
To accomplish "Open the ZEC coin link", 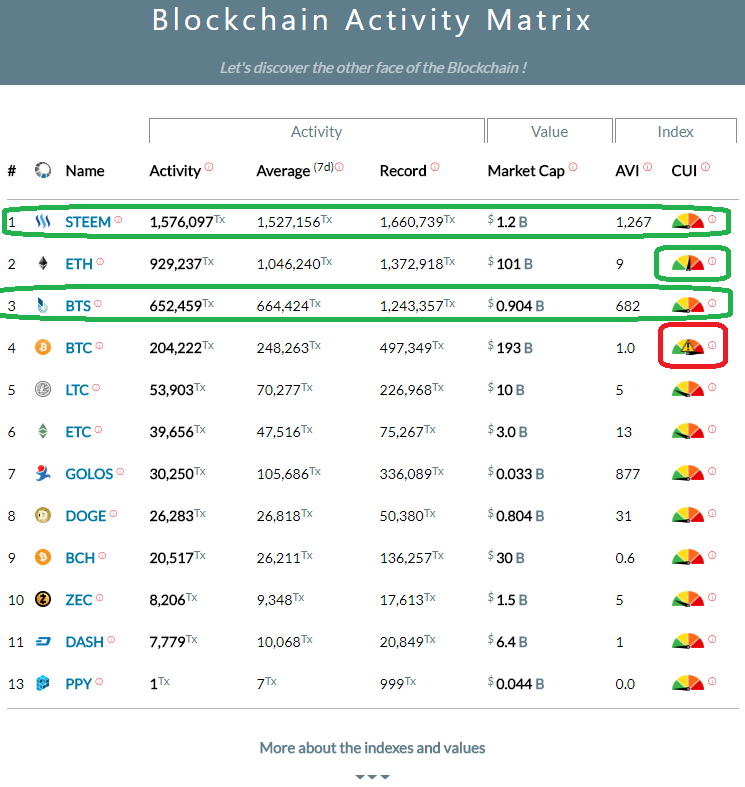I will coord(79,600).
